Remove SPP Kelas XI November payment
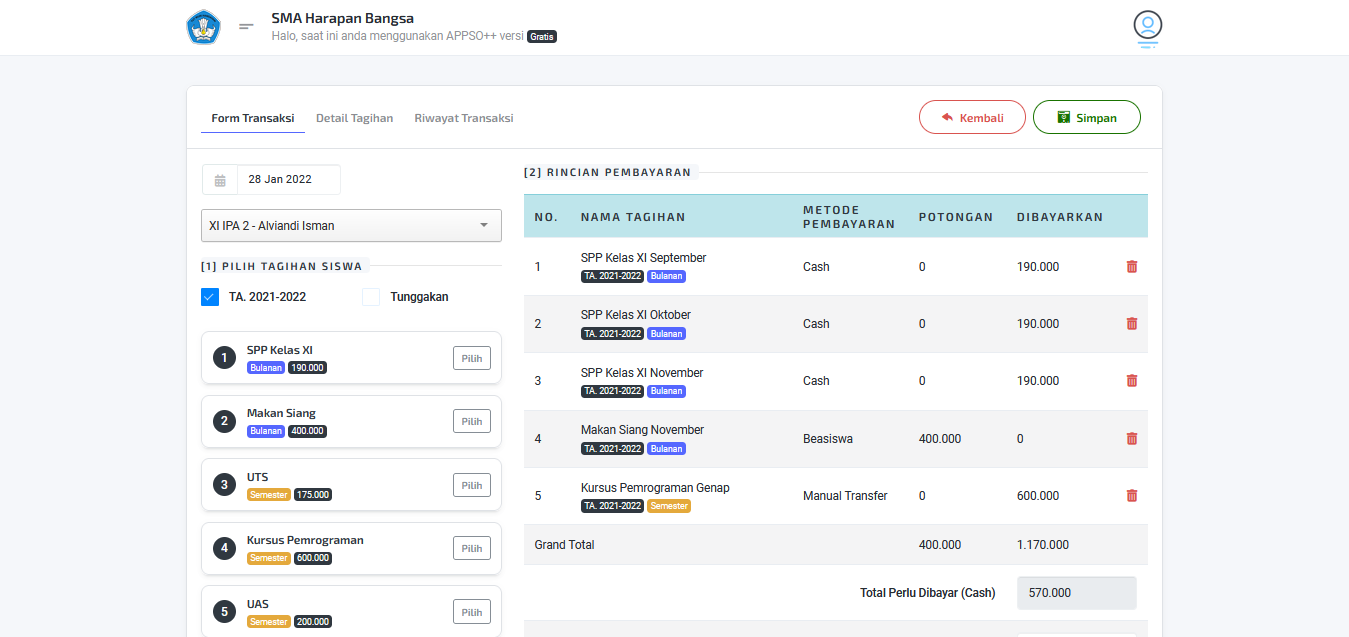The image size is (1349, 637). coord(1132,381)
